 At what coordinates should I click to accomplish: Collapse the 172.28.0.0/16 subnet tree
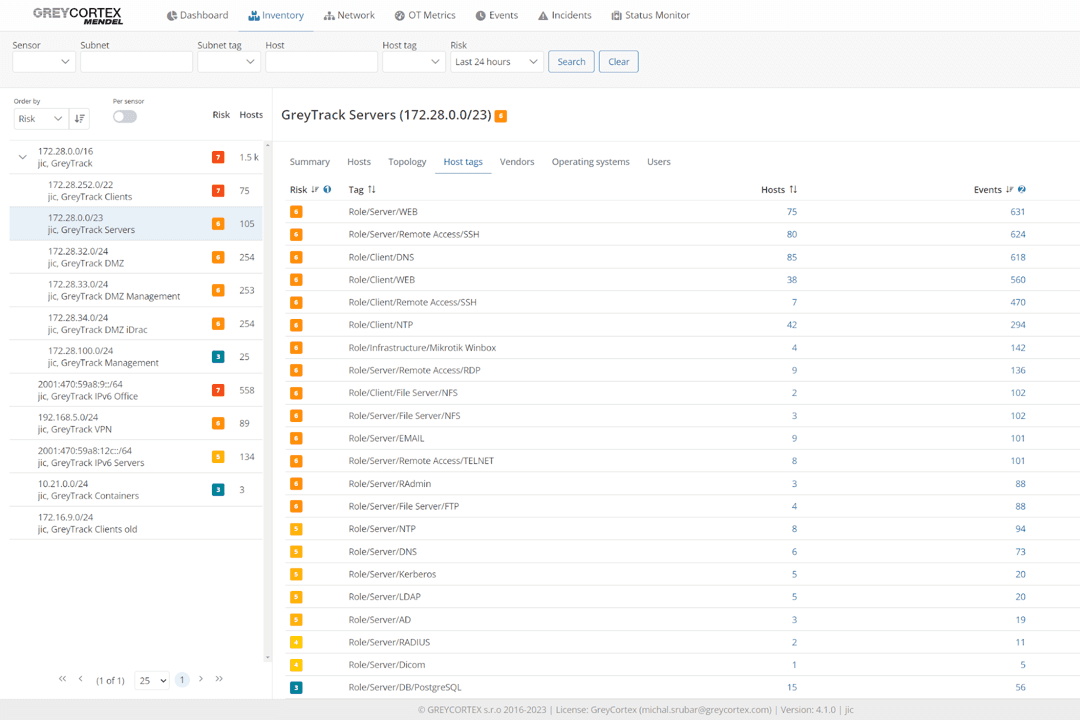pyautogui.click(x=23, y=157)
